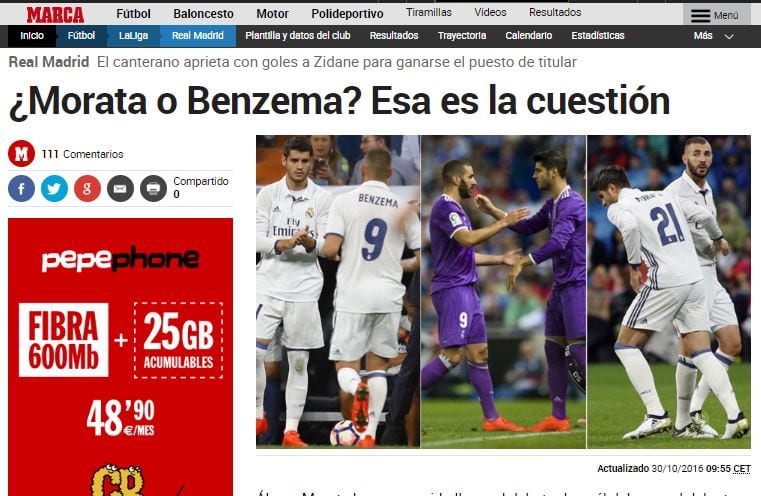View the Calendario tab

point(529,36)
